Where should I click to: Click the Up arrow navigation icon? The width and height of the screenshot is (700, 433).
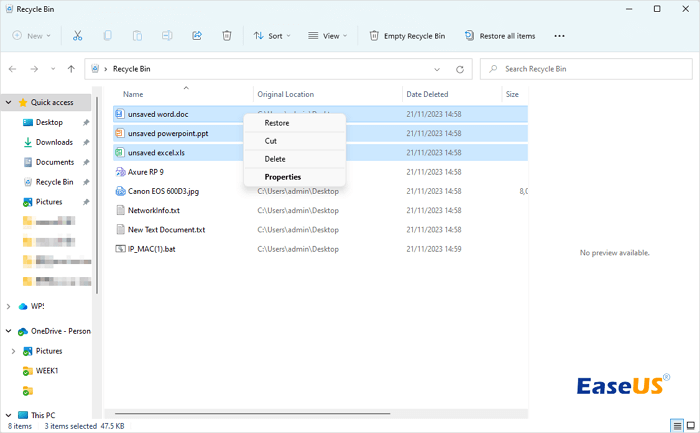pyautogui.click(x=71, y=69)
